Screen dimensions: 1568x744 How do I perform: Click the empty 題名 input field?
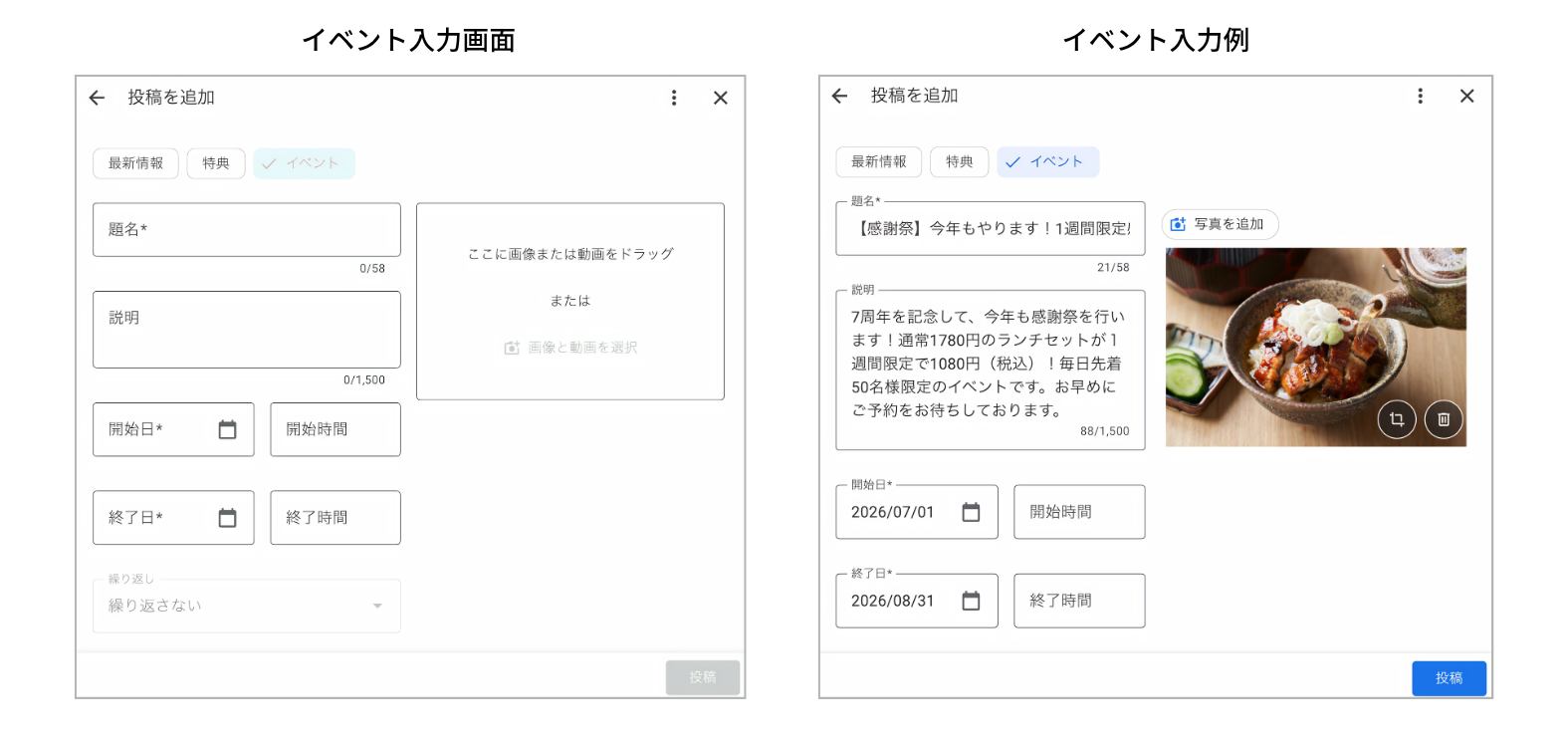[x=247, y=230]
